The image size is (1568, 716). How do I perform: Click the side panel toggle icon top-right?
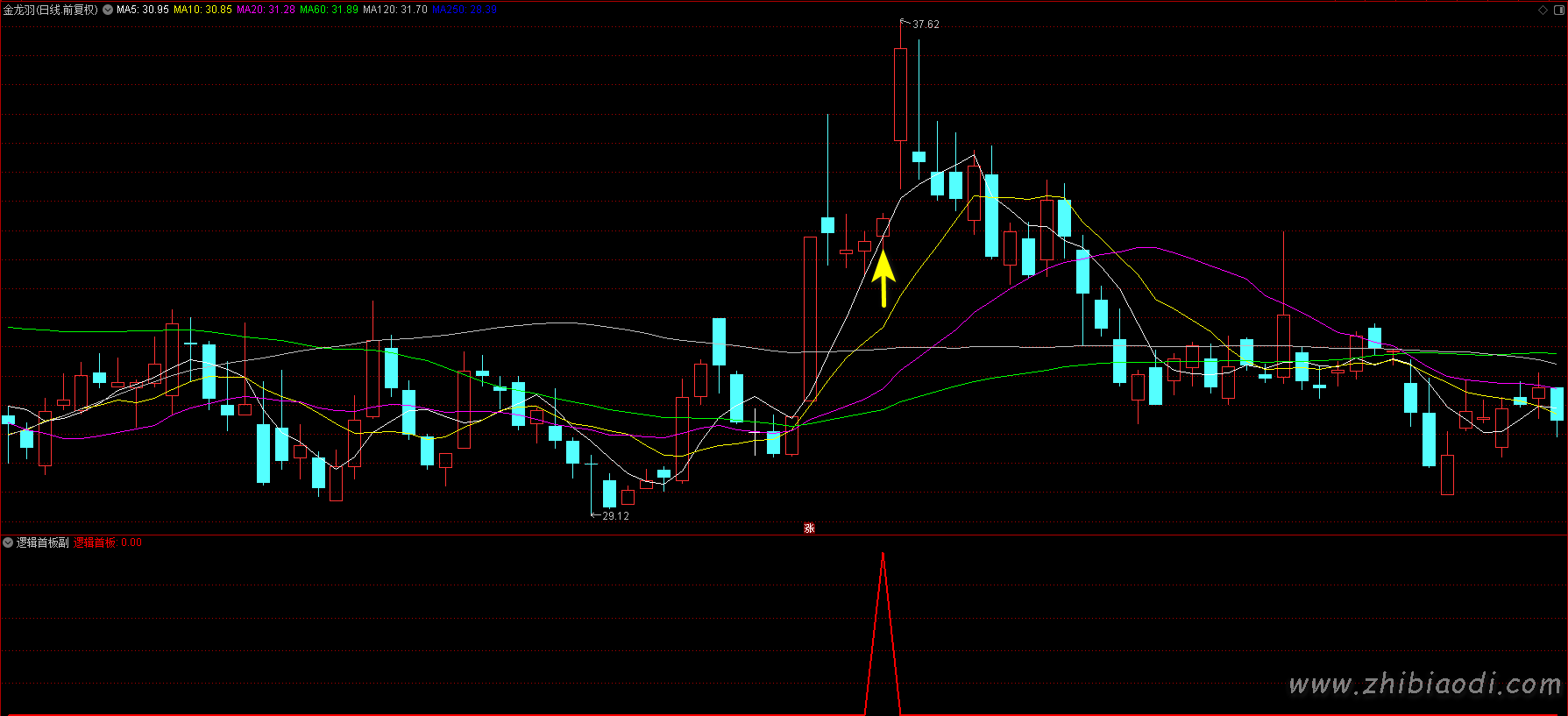click(1557, 10)
